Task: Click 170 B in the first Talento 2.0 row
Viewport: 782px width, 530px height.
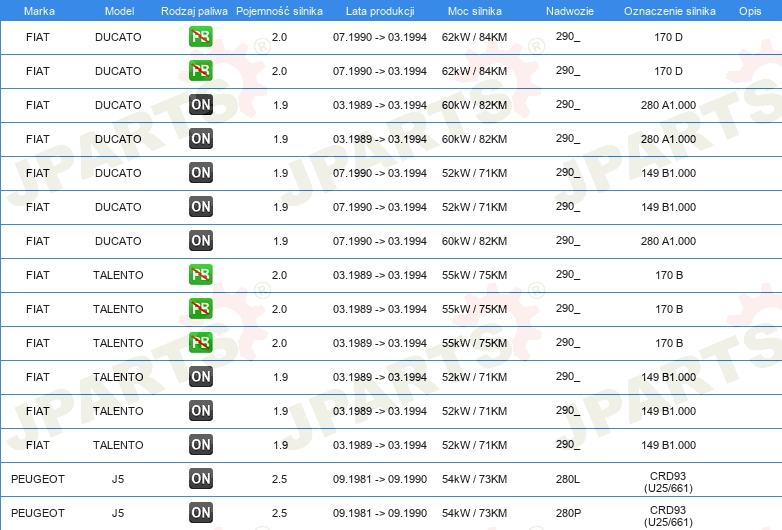Action: [x=669, y=275]
